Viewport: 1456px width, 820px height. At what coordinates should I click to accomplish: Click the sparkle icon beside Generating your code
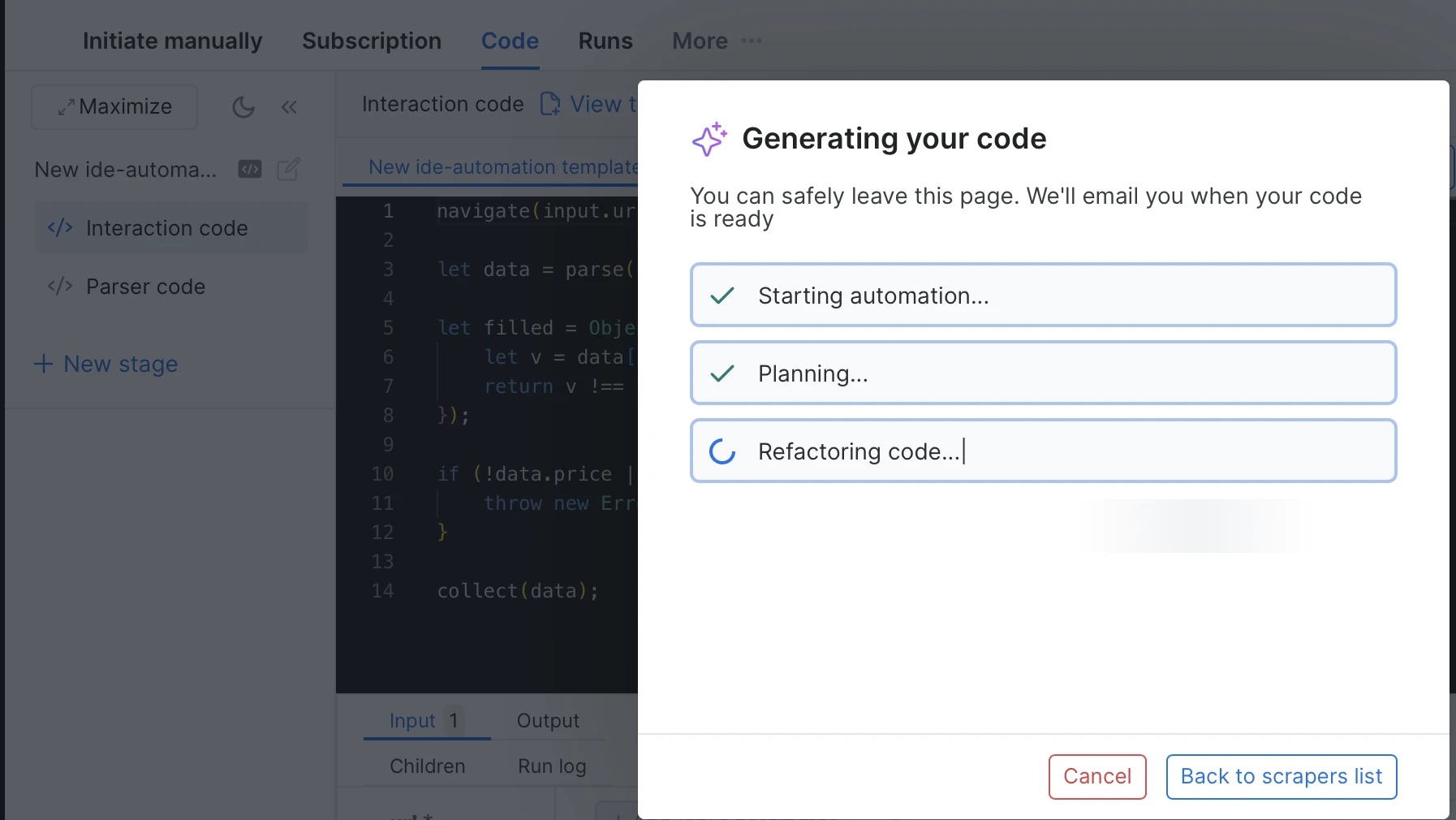coord(709,139)
